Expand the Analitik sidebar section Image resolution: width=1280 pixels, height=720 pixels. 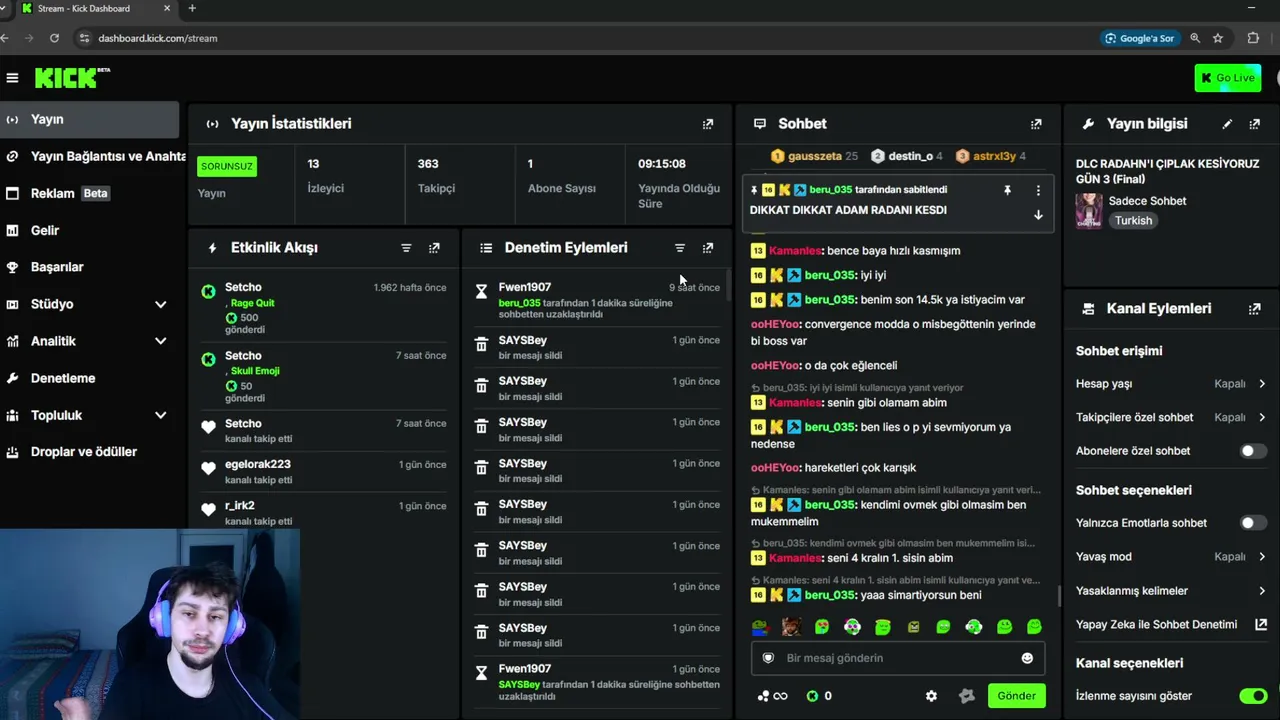pos(160,341)
